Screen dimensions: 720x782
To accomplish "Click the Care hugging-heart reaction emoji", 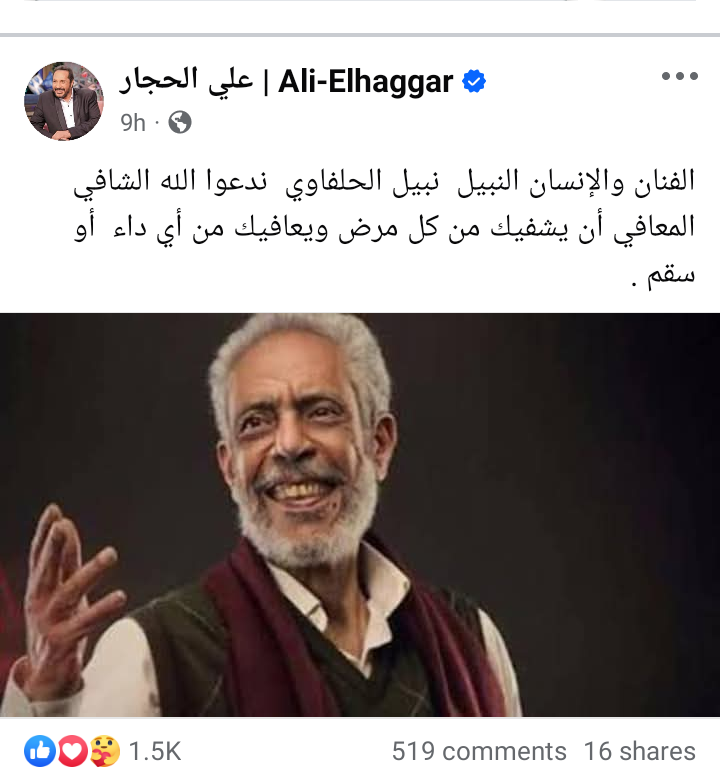I will [x=105, y=751].
